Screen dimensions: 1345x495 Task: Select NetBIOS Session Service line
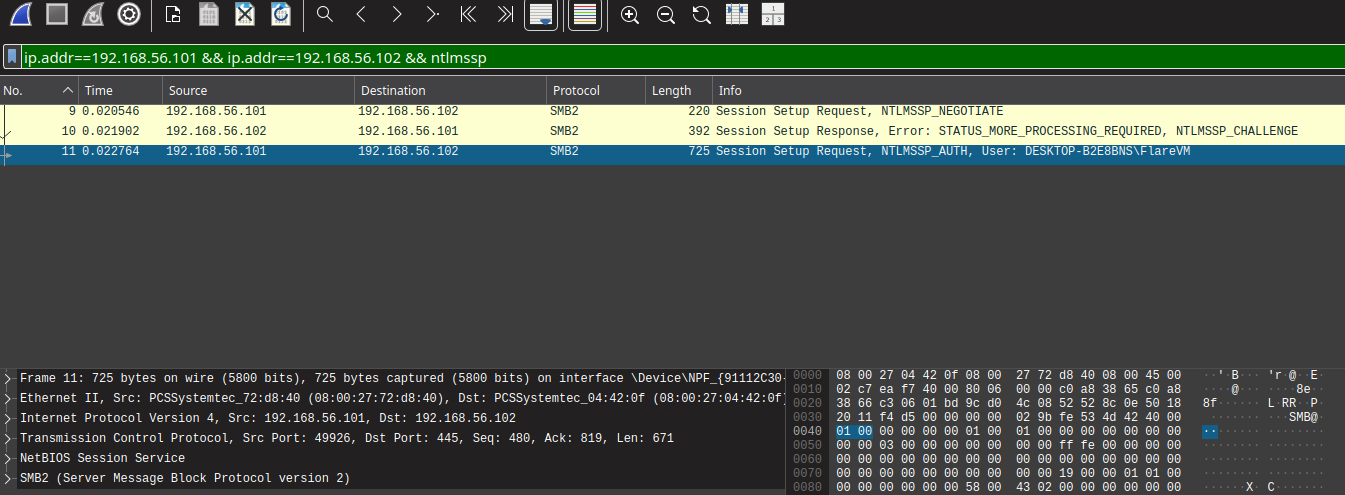pos(103,458)
